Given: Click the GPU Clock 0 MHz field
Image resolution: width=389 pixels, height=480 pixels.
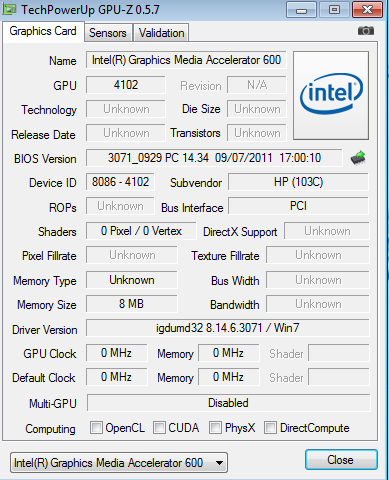Looking at the screenshot, I should [116, 353].
